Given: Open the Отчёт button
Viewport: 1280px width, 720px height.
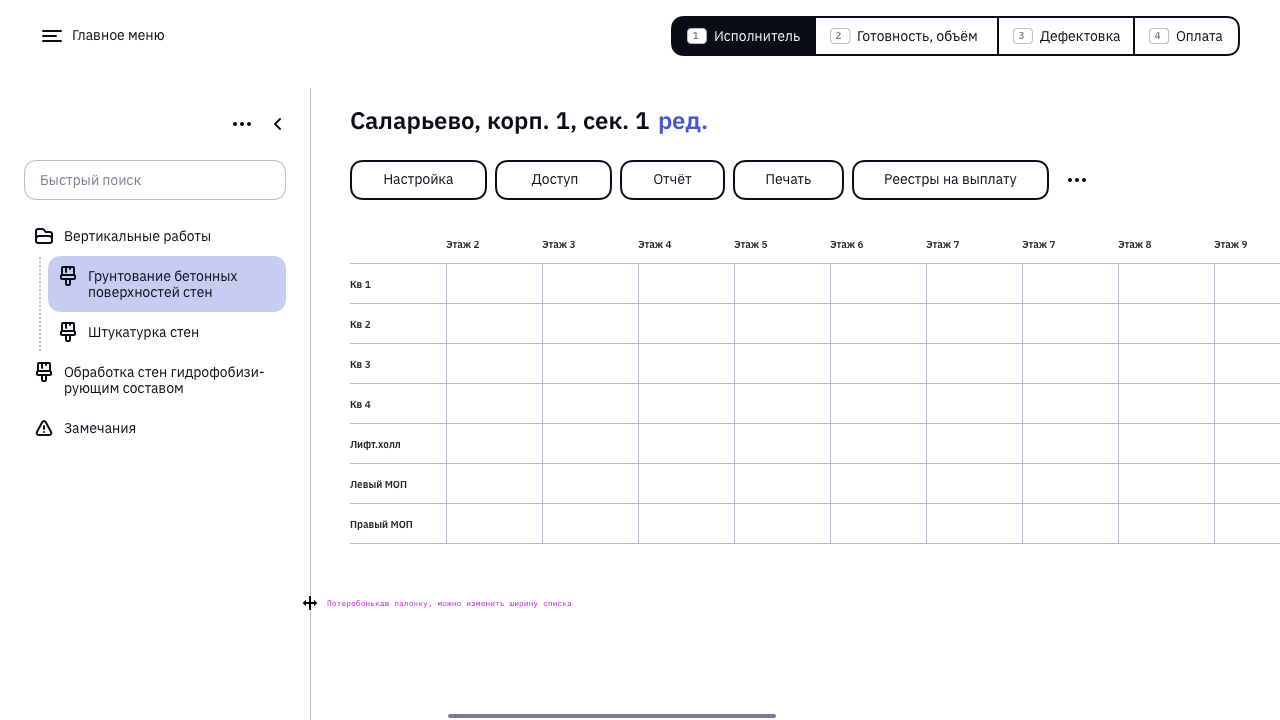Looking at the screenshot, I should pos(672,180).
